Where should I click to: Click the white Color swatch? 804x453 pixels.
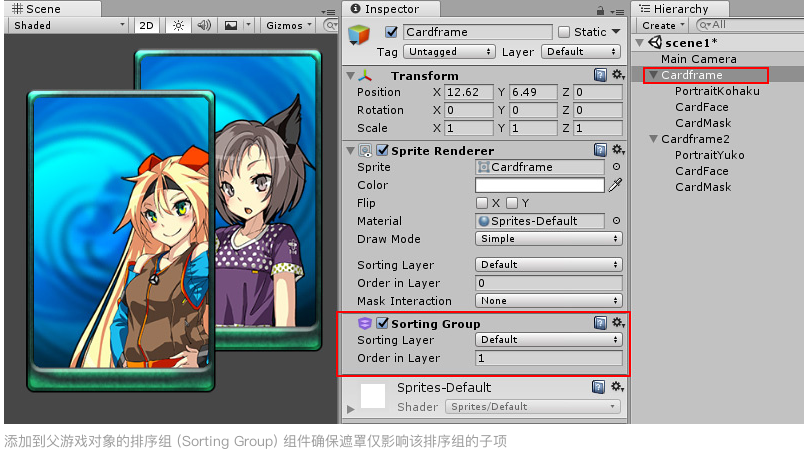pos(540,185)
